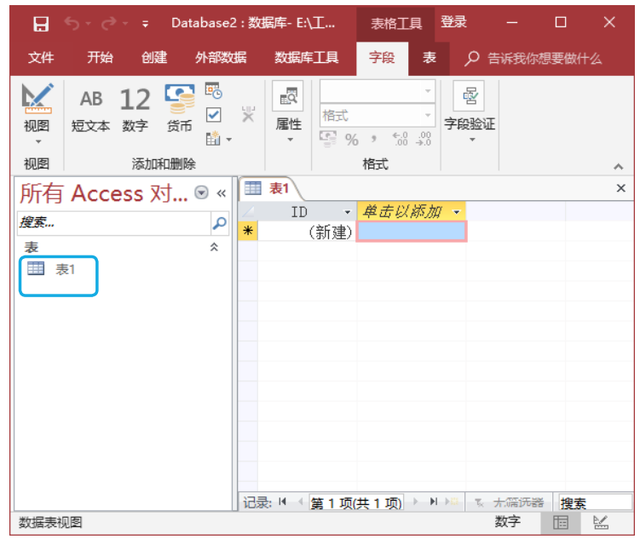The width and height of the screenshot is (640, 539).
Task: Add a Currency (货币) field
Action: [x=179, y=109]
